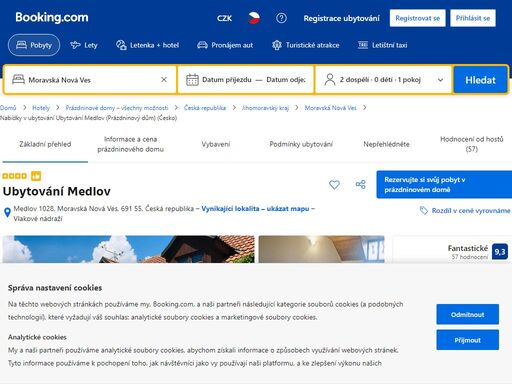Pick the Datum odjezdu departure date
This screenshot has height=384, width=512.
[286, 80]
